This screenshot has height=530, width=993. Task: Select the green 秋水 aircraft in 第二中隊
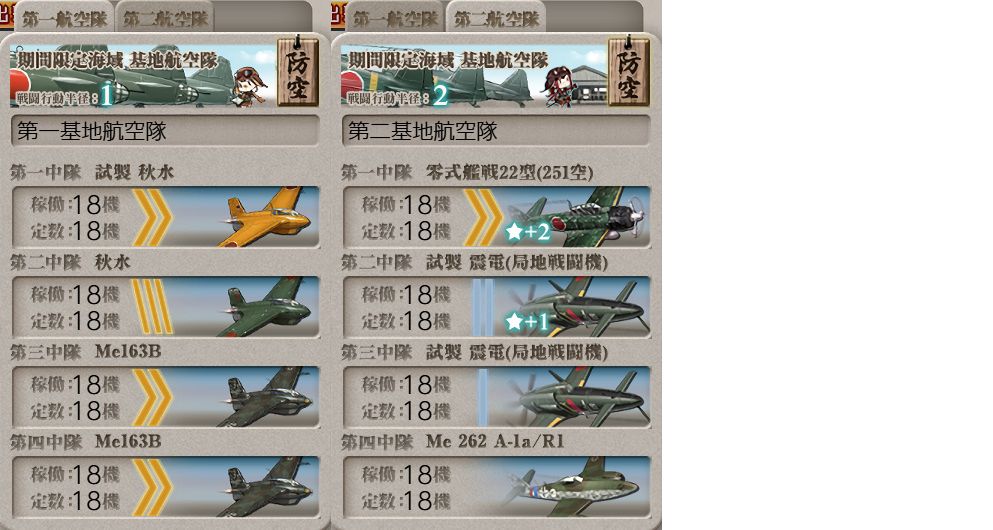(266, 306)
